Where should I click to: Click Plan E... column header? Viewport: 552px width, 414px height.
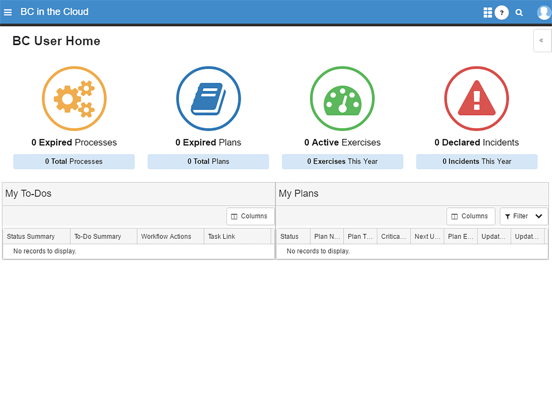(x=460, y=236)
